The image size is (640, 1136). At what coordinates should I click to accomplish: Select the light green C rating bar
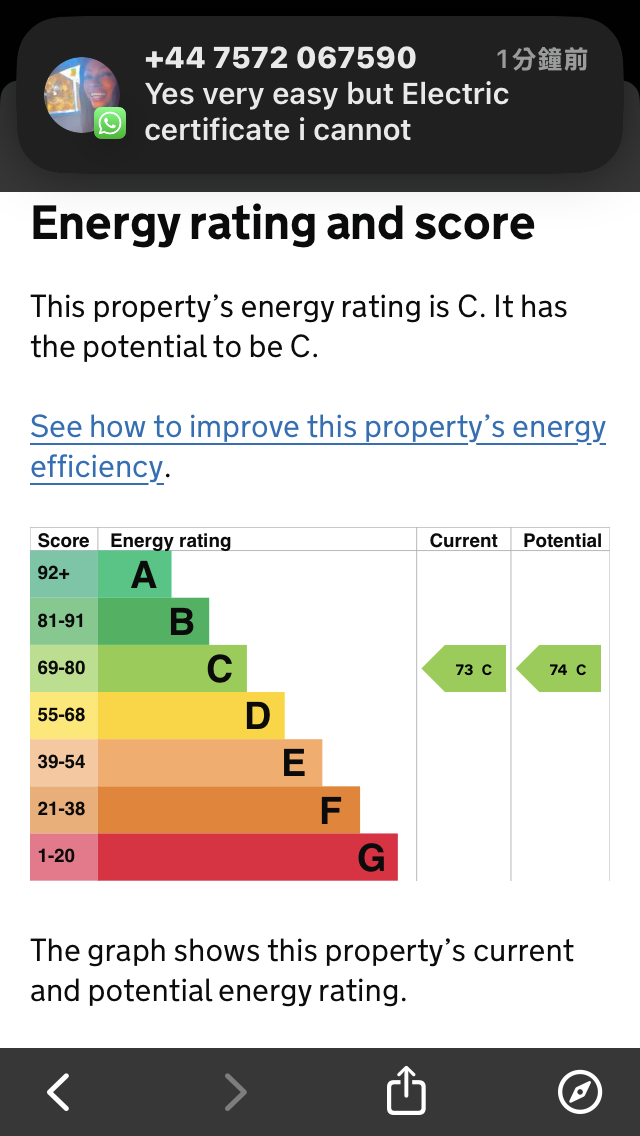[172, 669]
